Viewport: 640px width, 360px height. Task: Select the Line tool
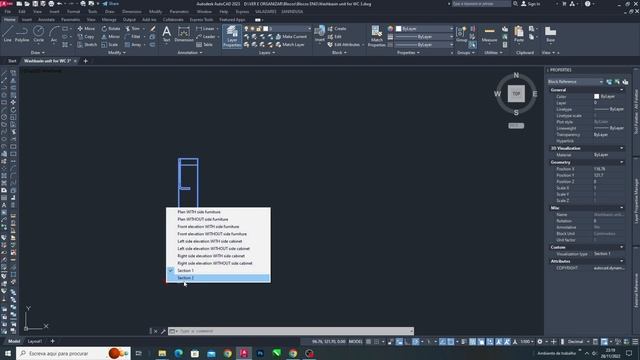click(x=8, y=33)
